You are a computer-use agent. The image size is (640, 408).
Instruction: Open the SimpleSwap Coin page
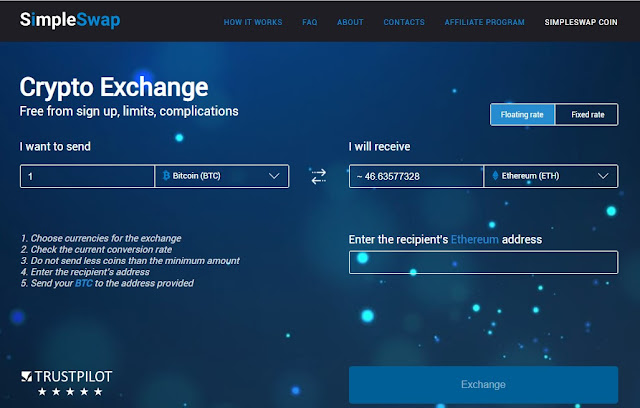pyautogui.click(x=581, y=22)
